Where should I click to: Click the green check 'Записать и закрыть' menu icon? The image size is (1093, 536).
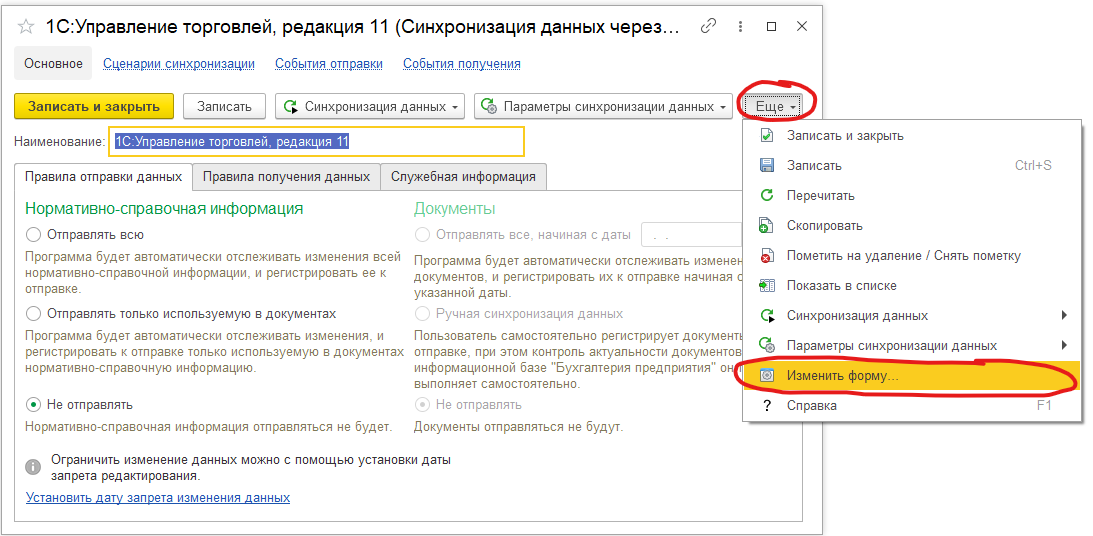tap(767, 135)
